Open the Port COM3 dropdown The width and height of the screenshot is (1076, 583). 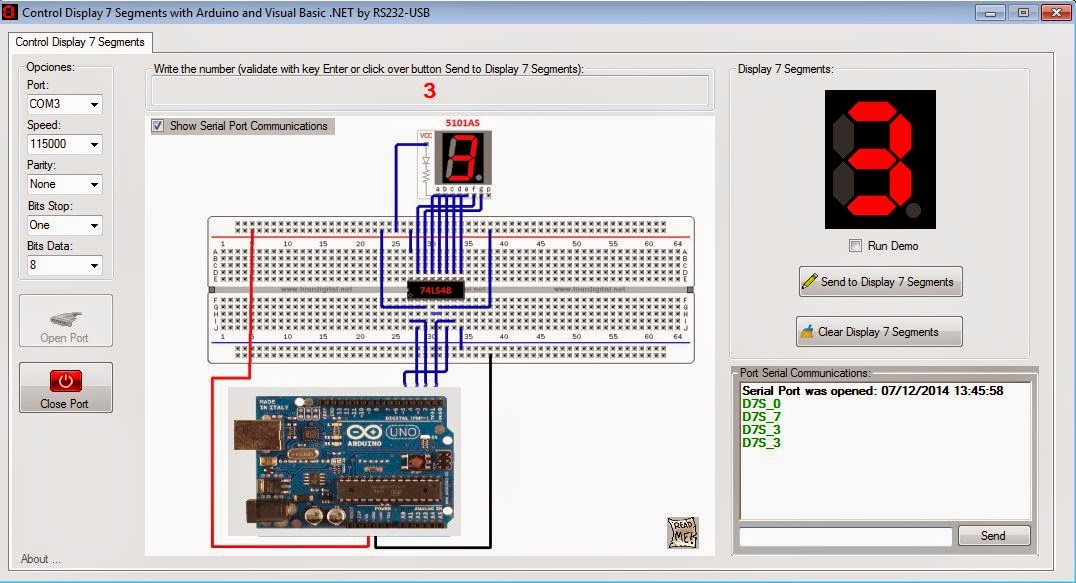coord(65,104)
